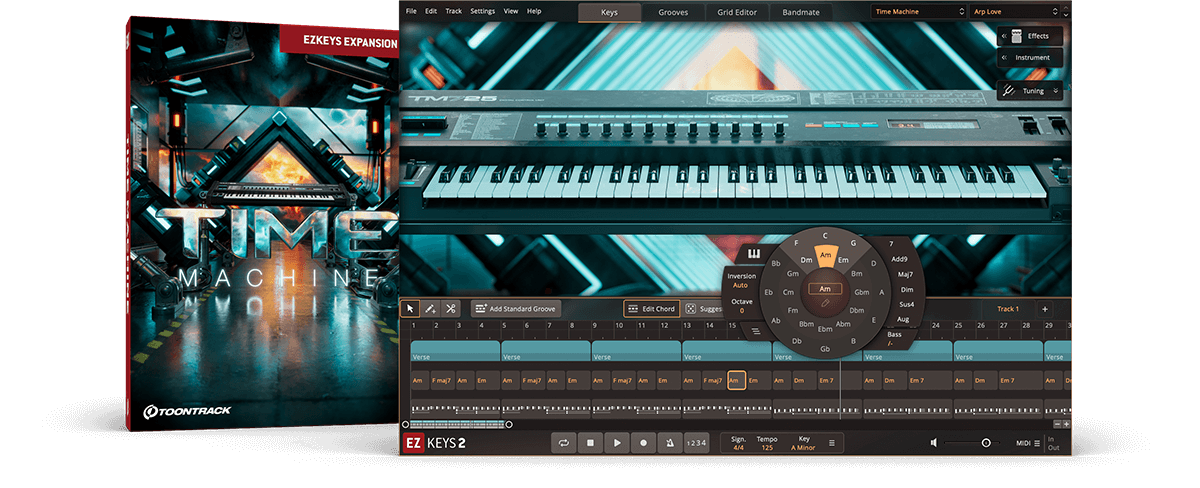Screen dimensions: 1200x488
Task: Open the chord wheel list menu icon
Action: pyautogui.click(x=756, y=330)
